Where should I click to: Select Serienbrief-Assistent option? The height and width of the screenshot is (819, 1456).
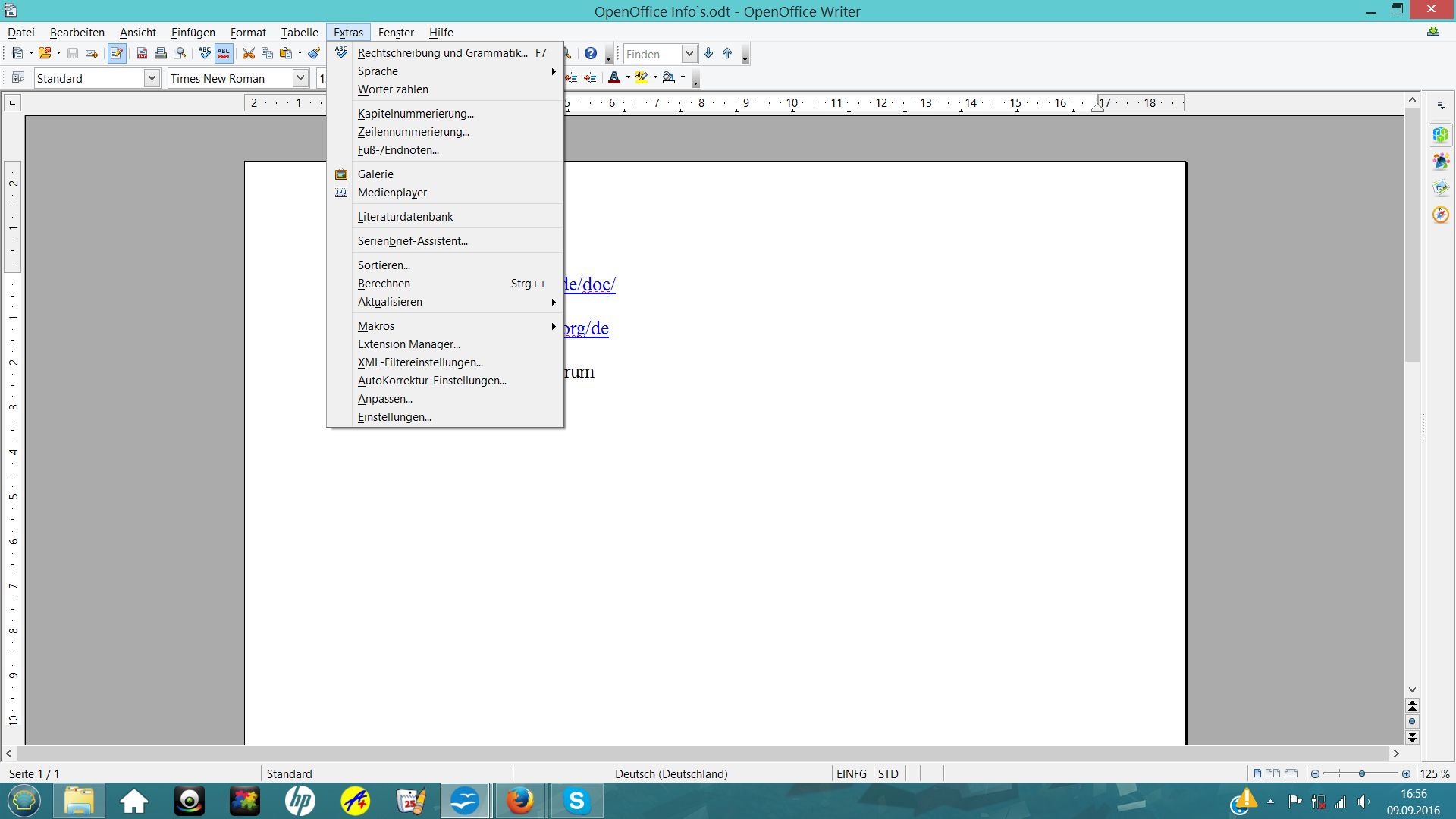pyautogui.click(x=412, y=240)
